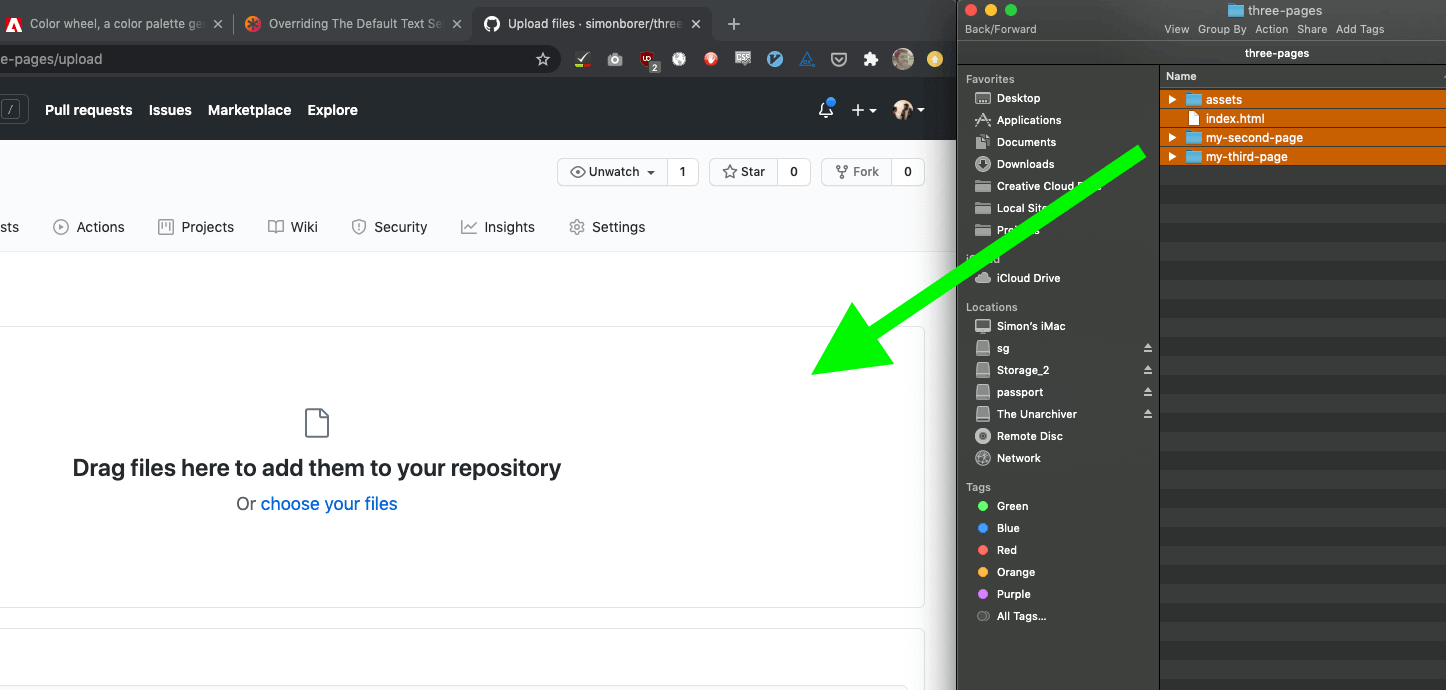
Task: Eject the Storage_2 drive in Finder
Action: [x=1148, y=370]
